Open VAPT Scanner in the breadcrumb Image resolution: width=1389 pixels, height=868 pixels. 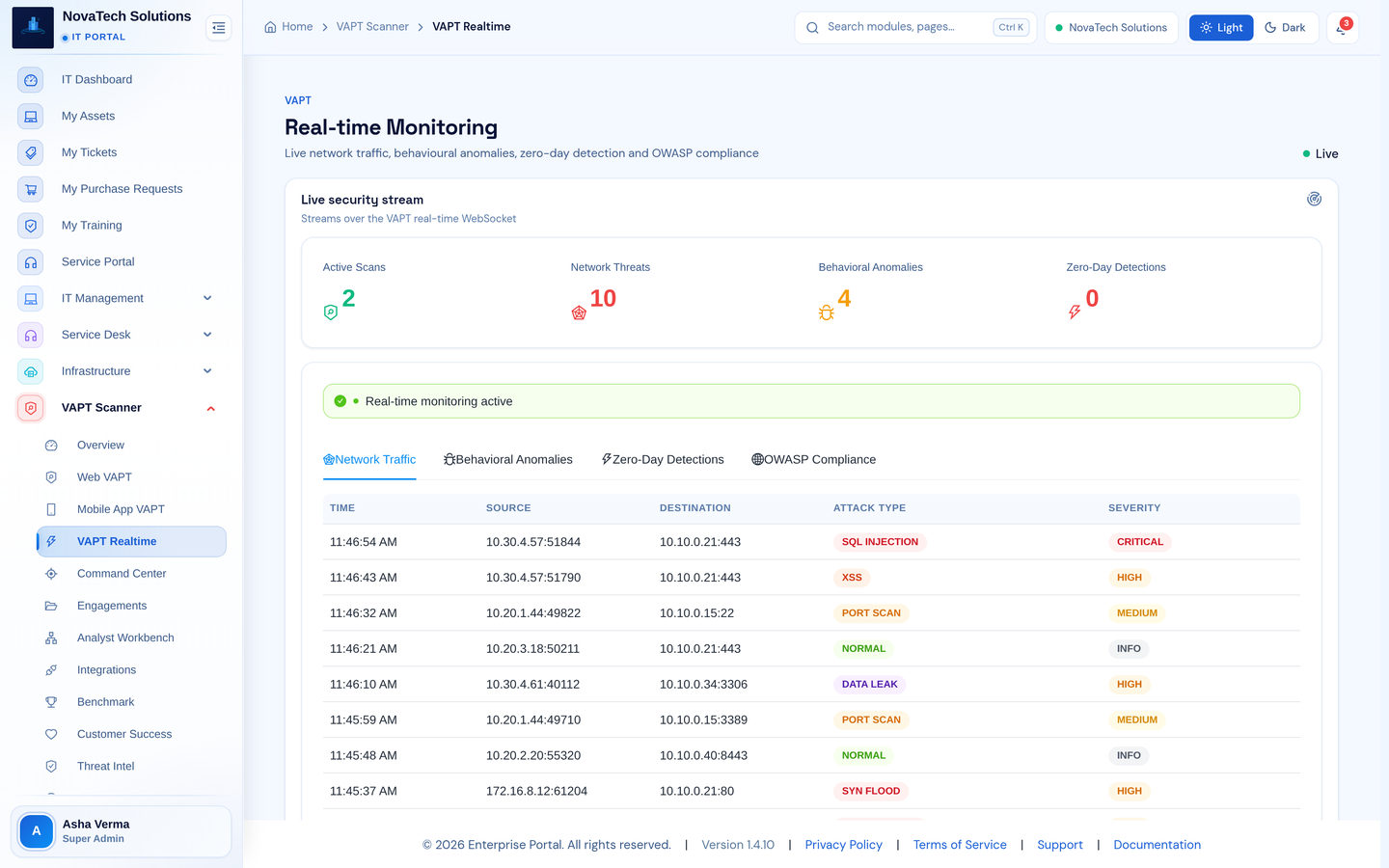click(372, 27)
